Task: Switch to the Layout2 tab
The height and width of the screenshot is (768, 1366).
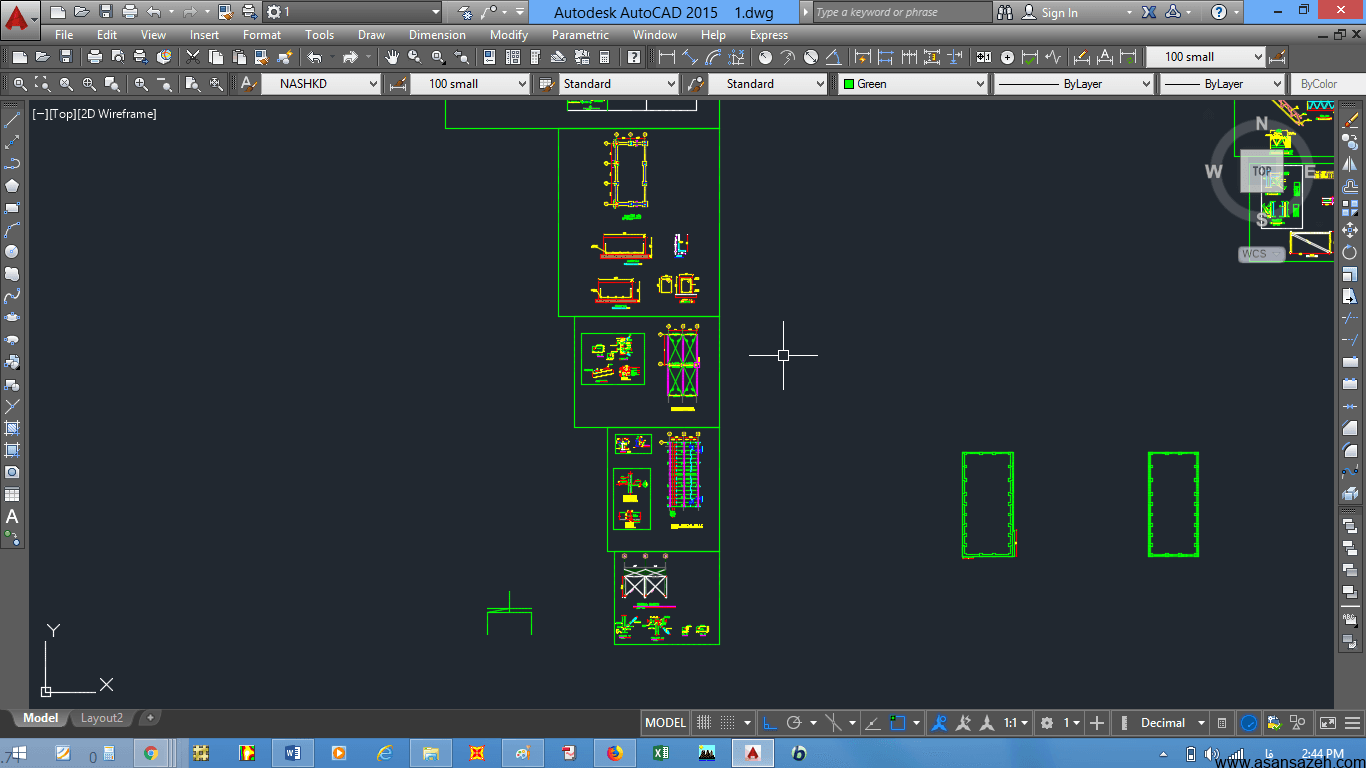Action: 102,718
